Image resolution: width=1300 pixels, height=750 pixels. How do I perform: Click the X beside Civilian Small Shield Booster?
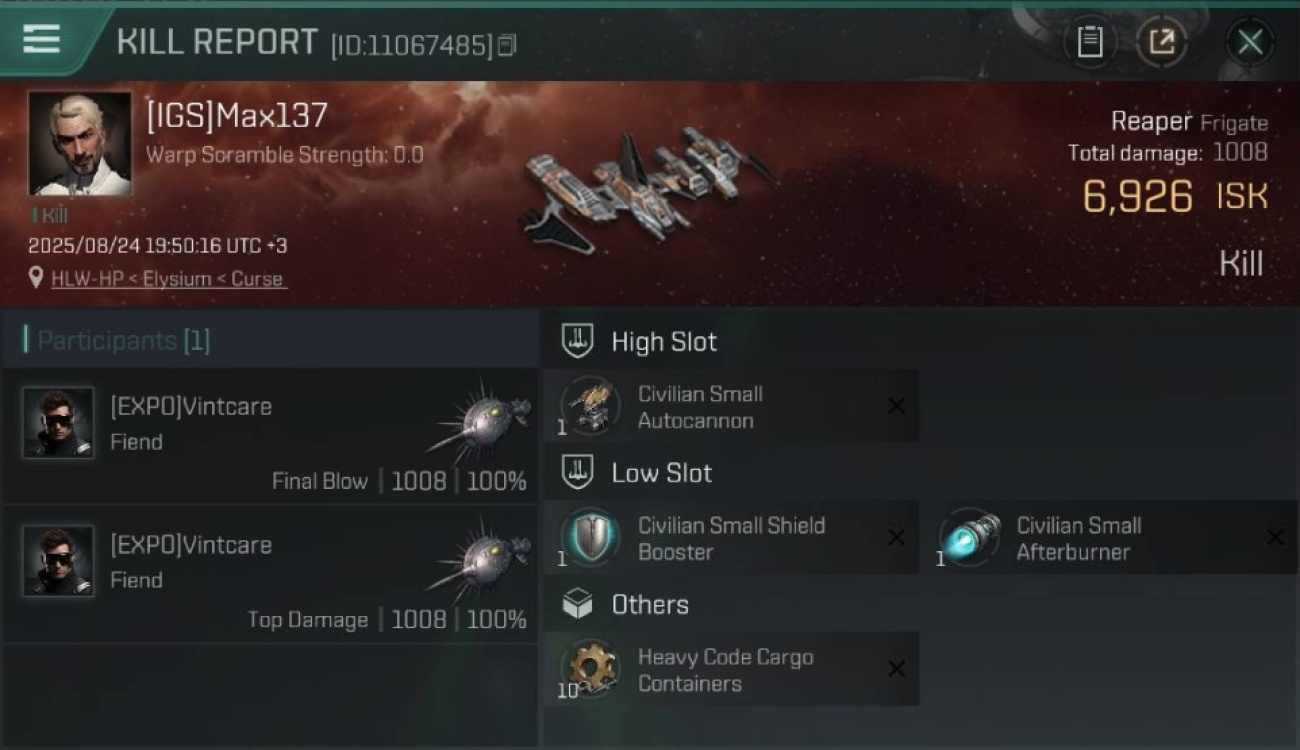coord(896,537)
